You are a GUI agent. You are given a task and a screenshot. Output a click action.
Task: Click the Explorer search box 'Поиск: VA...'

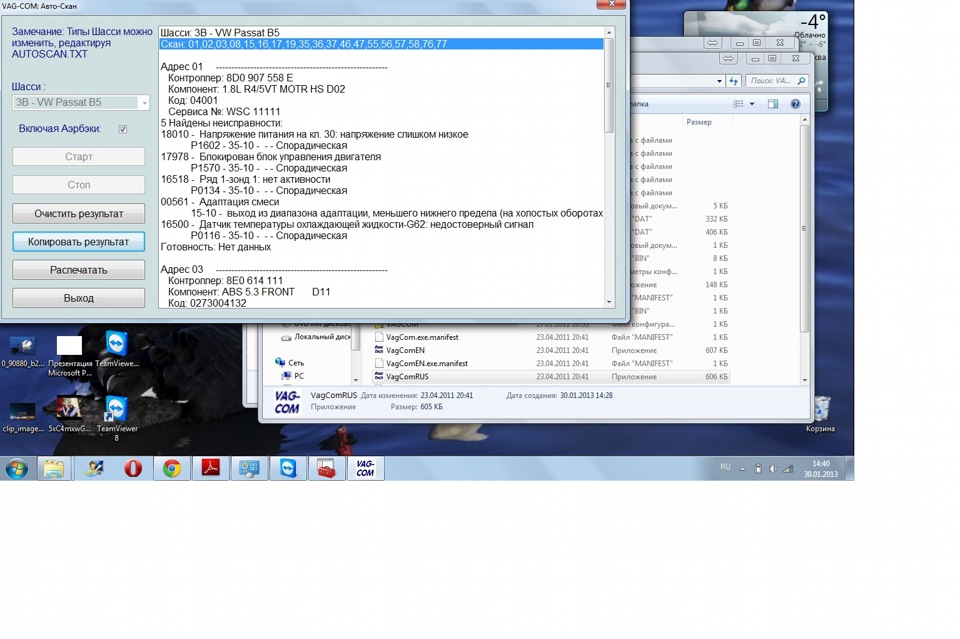coord(776,81)
